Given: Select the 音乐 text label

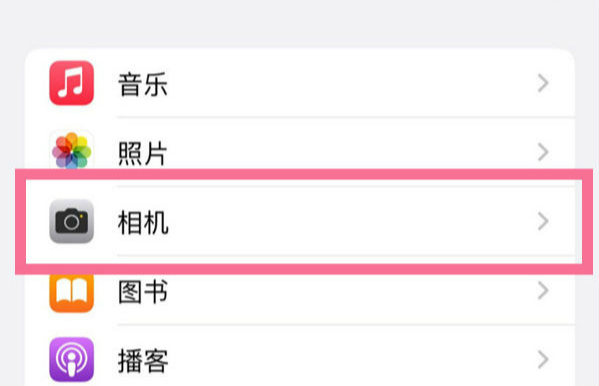Looking at the screenshot, I should pos(143,84).
